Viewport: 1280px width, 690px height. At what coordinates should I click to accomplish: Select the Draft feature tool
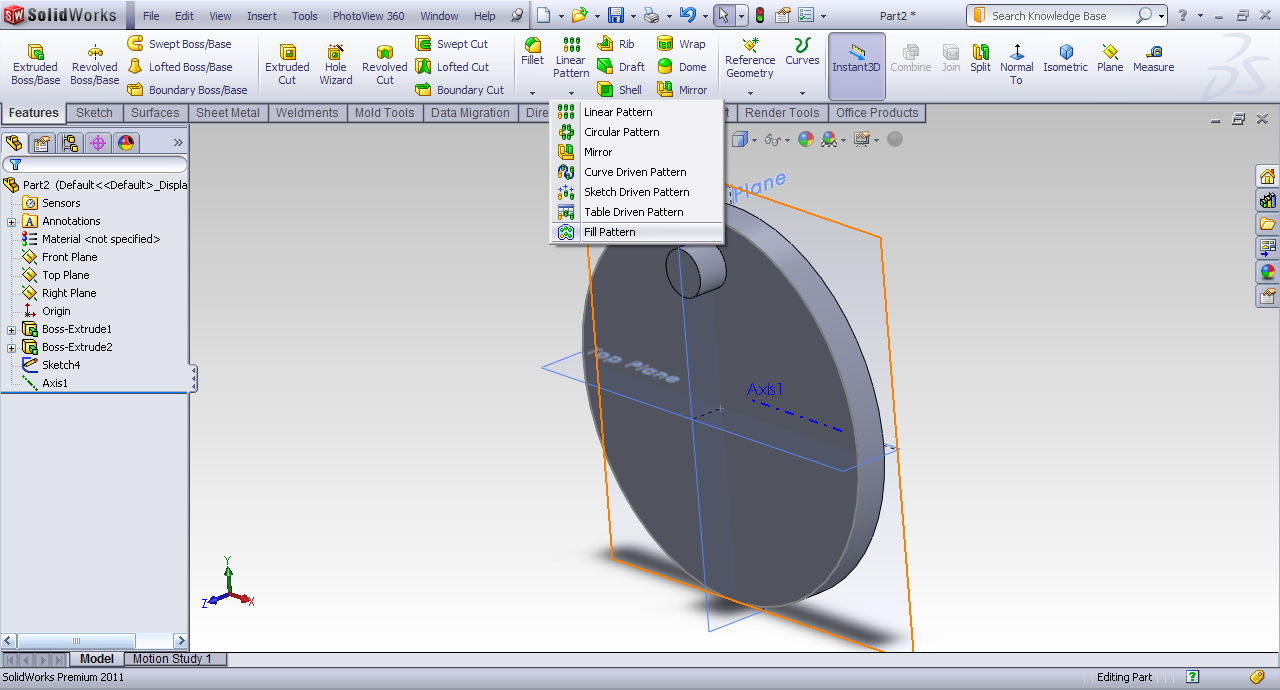(621, 67)
